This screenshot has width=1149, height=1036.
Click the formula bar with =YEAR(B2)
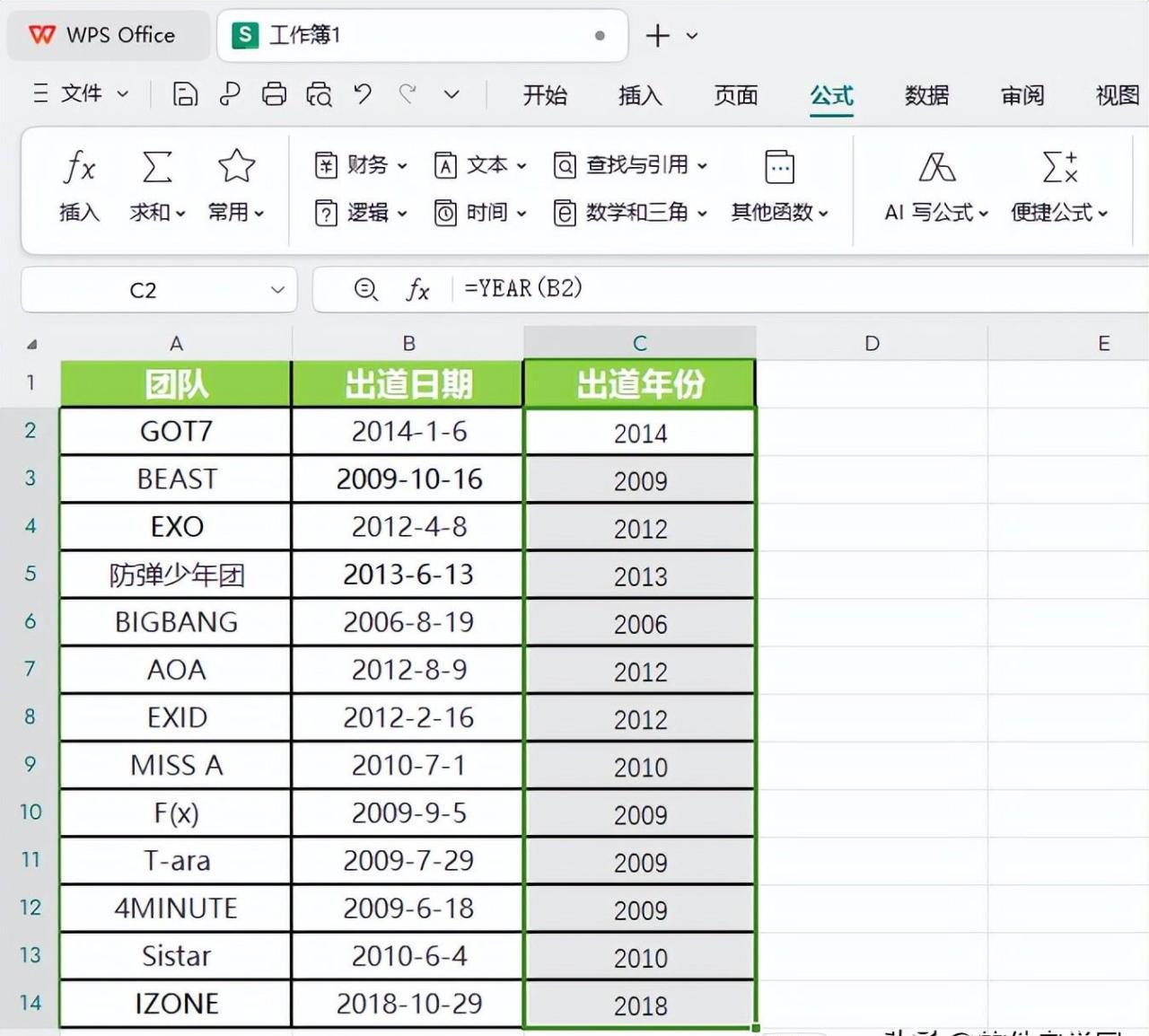point(799,288)
